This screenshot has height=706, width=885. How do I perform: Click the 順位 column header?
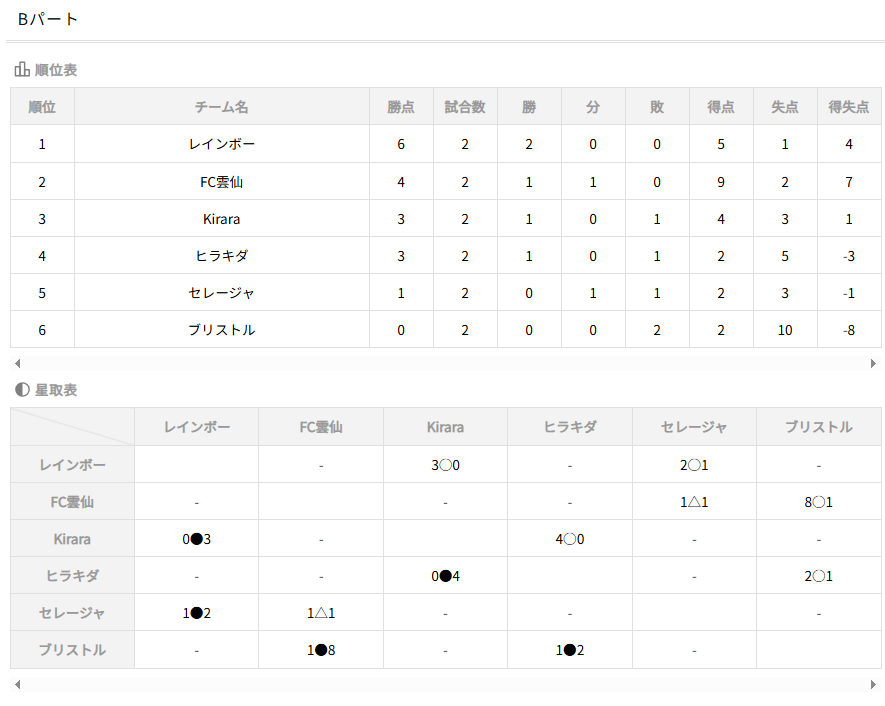[42, 107]
